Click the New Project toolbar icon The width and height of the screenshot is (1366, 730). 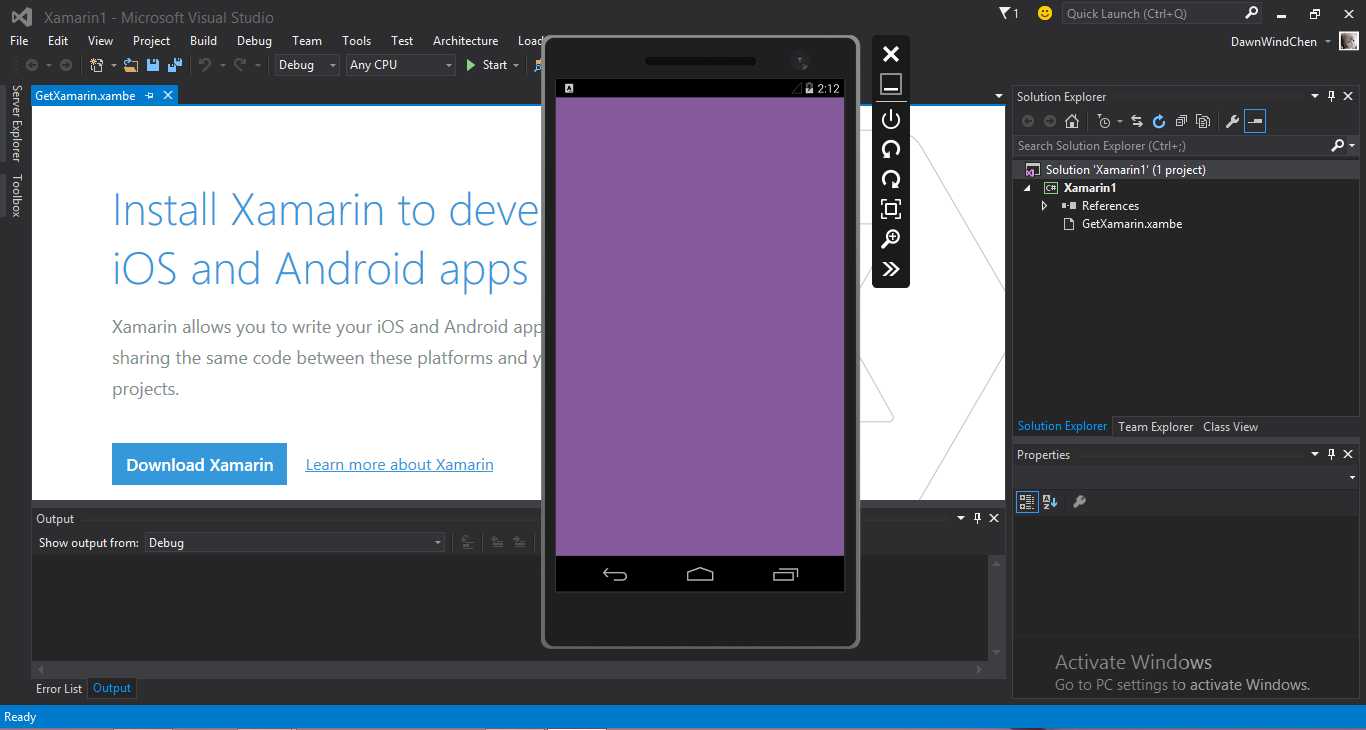[x=96, y=65]
